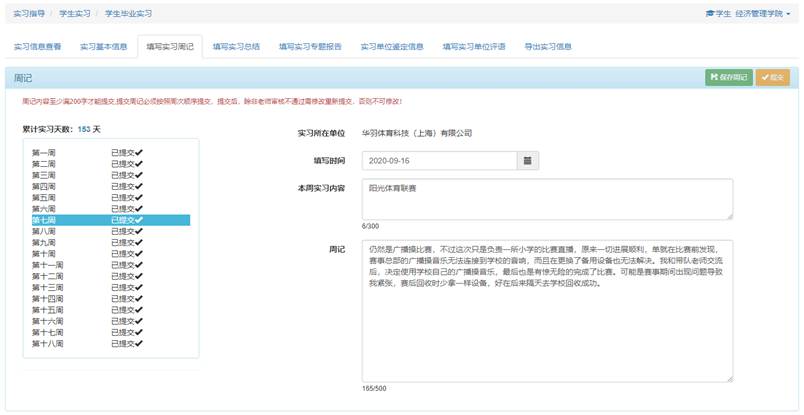This screenshot has height=415, width=804.
Task: Select the 导出实习信息 tab
Action: 548,47
